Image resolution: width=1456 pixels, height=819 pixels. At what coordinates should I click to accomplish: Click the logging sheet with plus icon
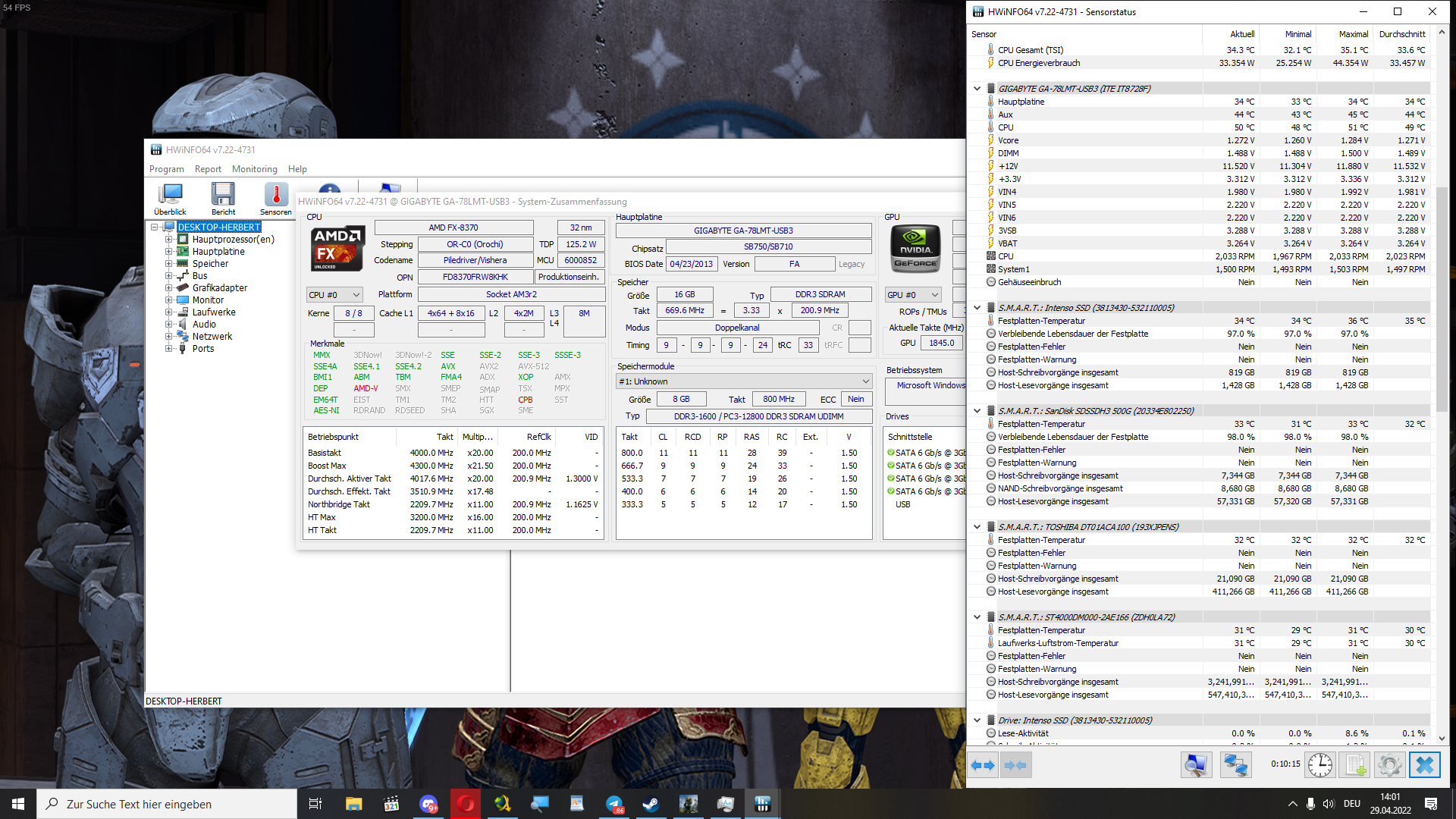pos(1355,765)
